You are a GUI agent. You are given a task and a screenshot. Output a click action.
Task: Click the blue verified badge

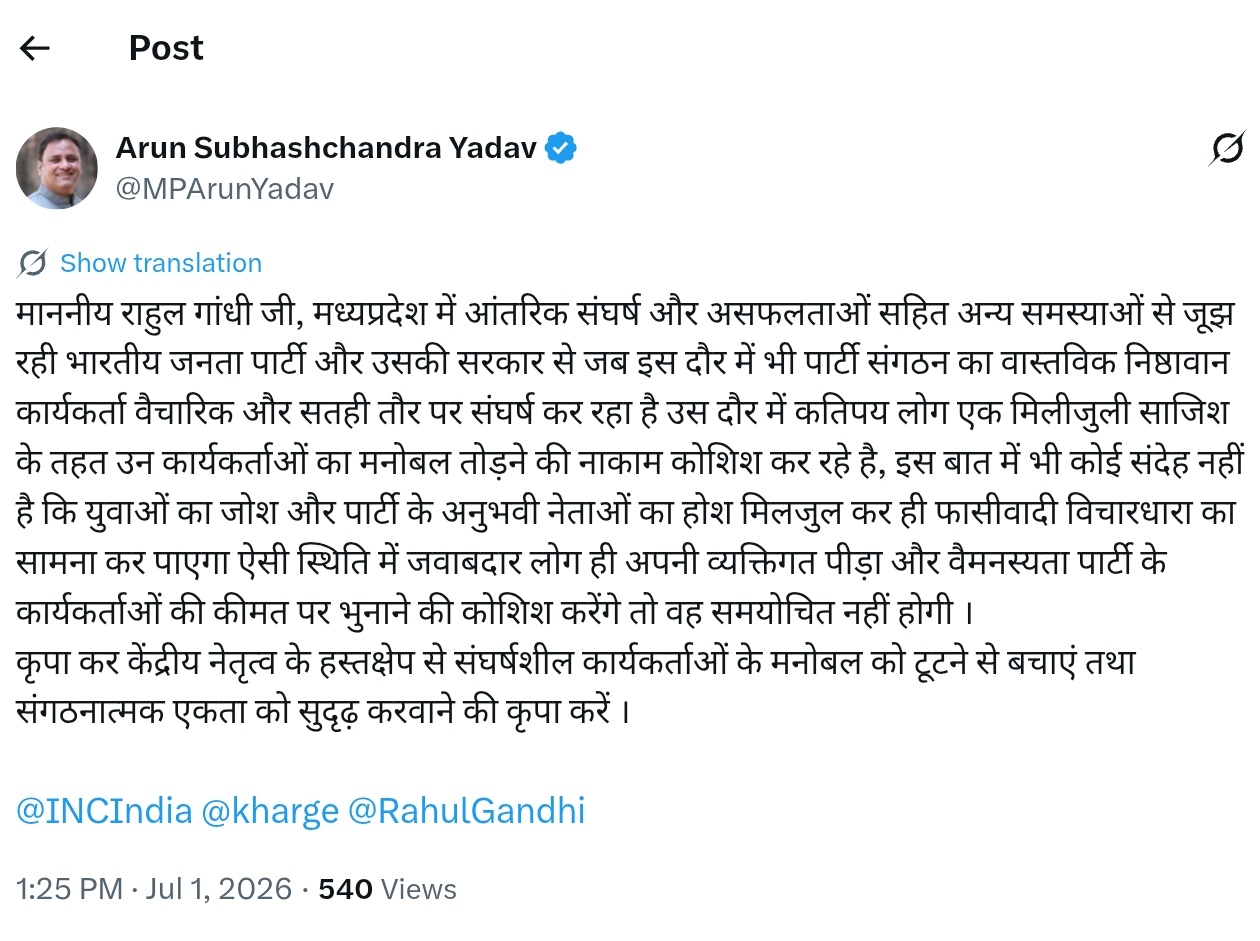(x=560, y=149)
